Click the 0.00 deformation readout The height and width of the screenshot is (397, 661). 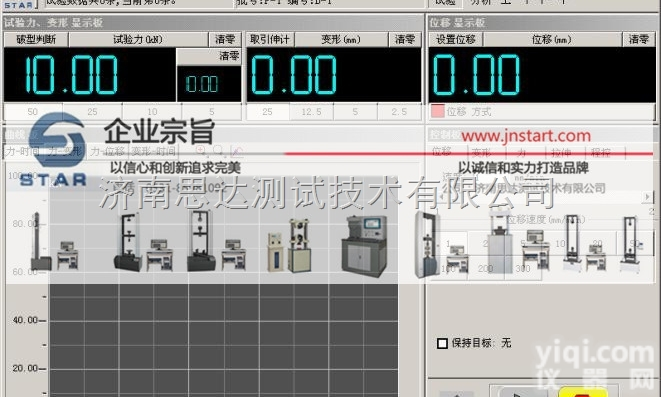[x=294, y=75]
